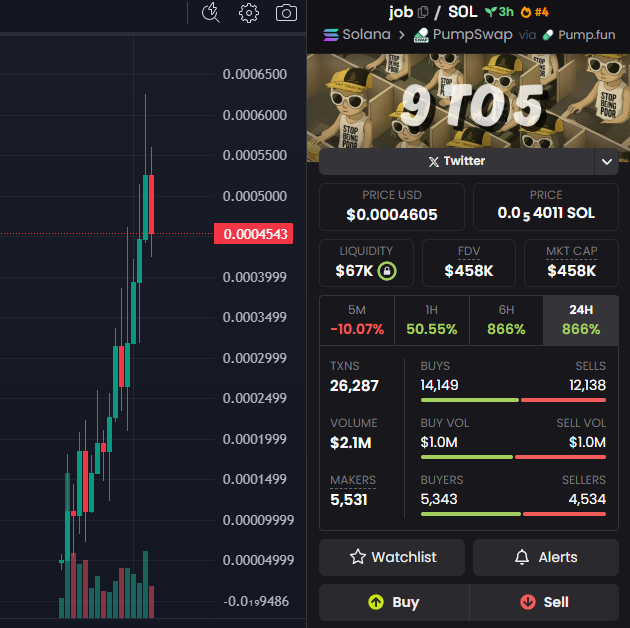Image resolution: width=630 pixels, height=628 pixels.
Task: Click the VOLUME value $2.1M
Action: click(x=350, y=443)
